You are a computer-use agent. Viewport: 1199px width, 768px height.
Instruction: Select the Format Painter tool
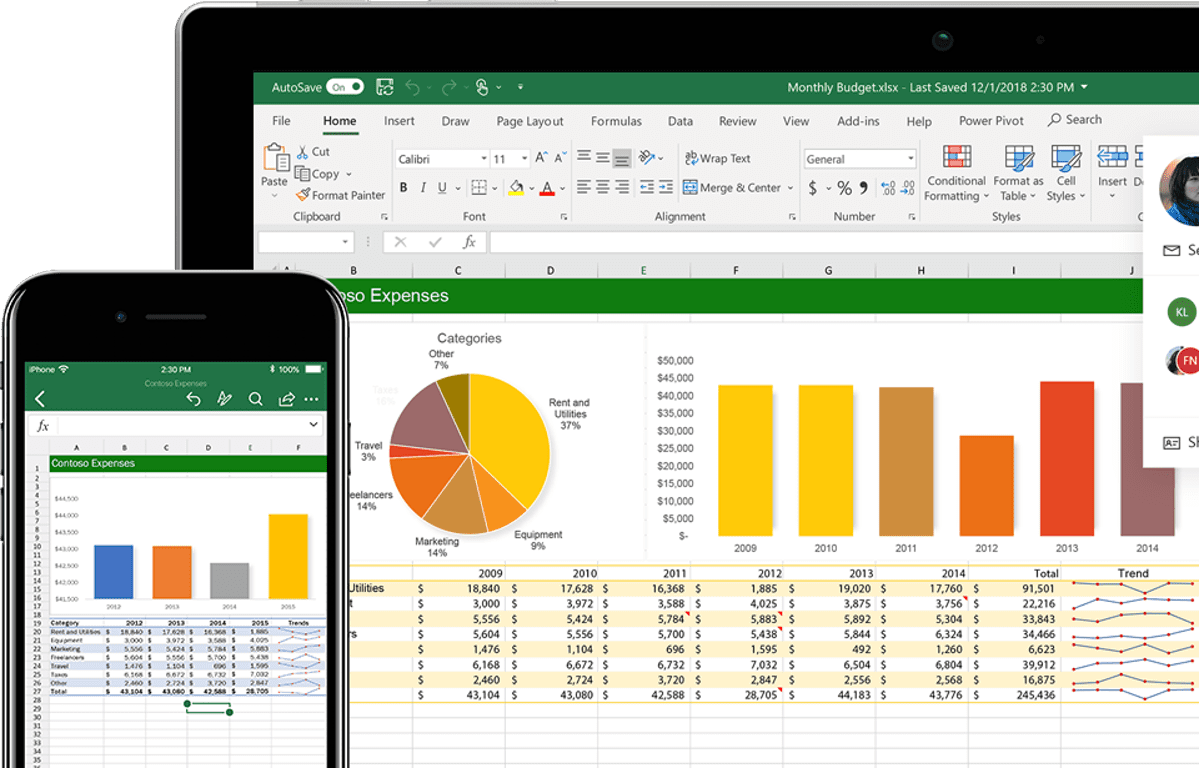(x=341, y=196)
